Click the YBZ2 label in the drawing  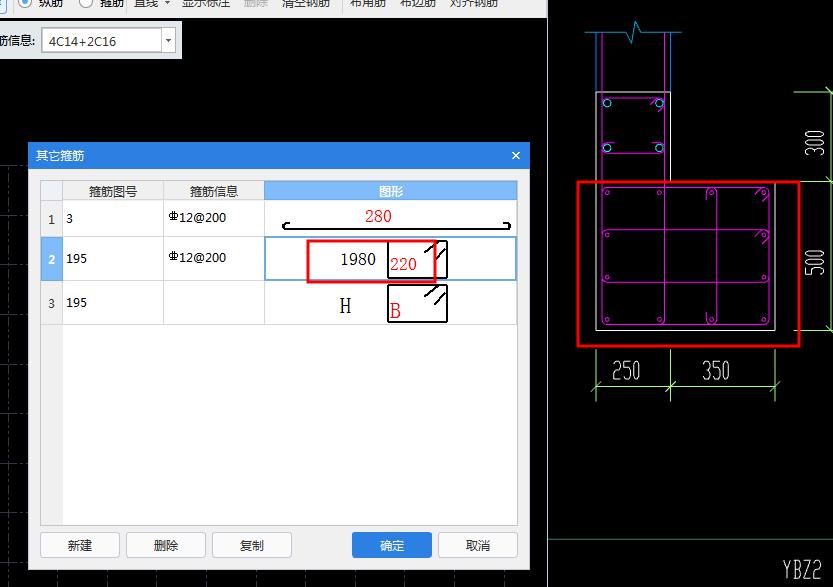click(802, 569)
